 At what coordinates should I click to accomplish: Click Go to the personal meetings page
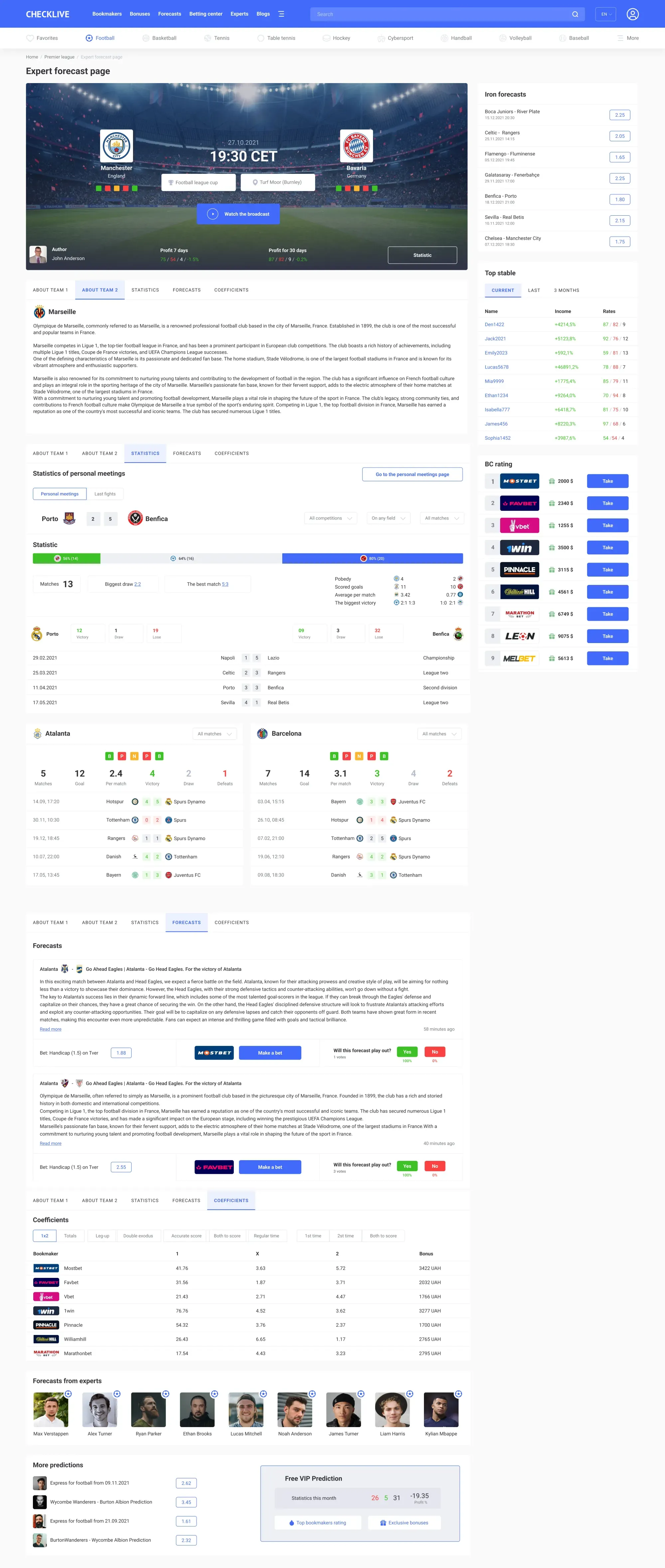tap(412, 474)
